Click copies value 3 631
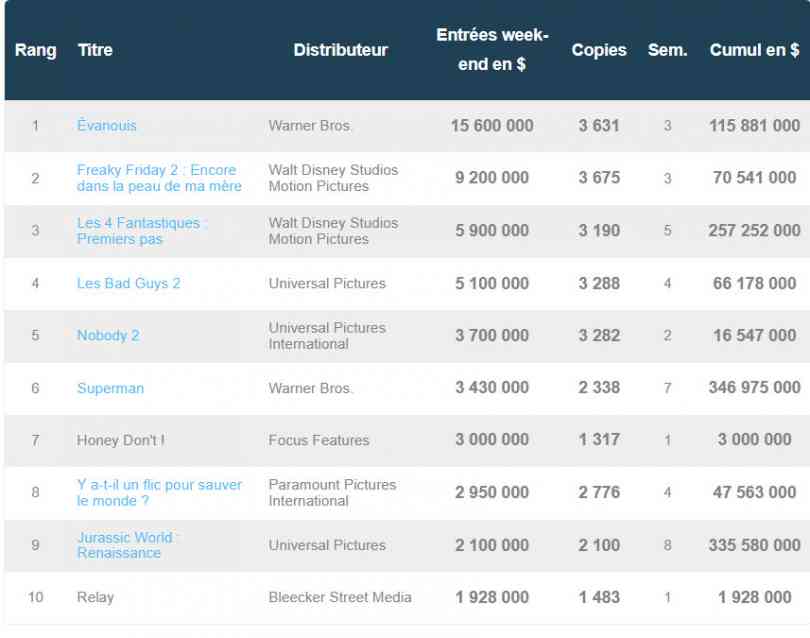The width and height of the screenshot is (810, 638). pos(599,126)
